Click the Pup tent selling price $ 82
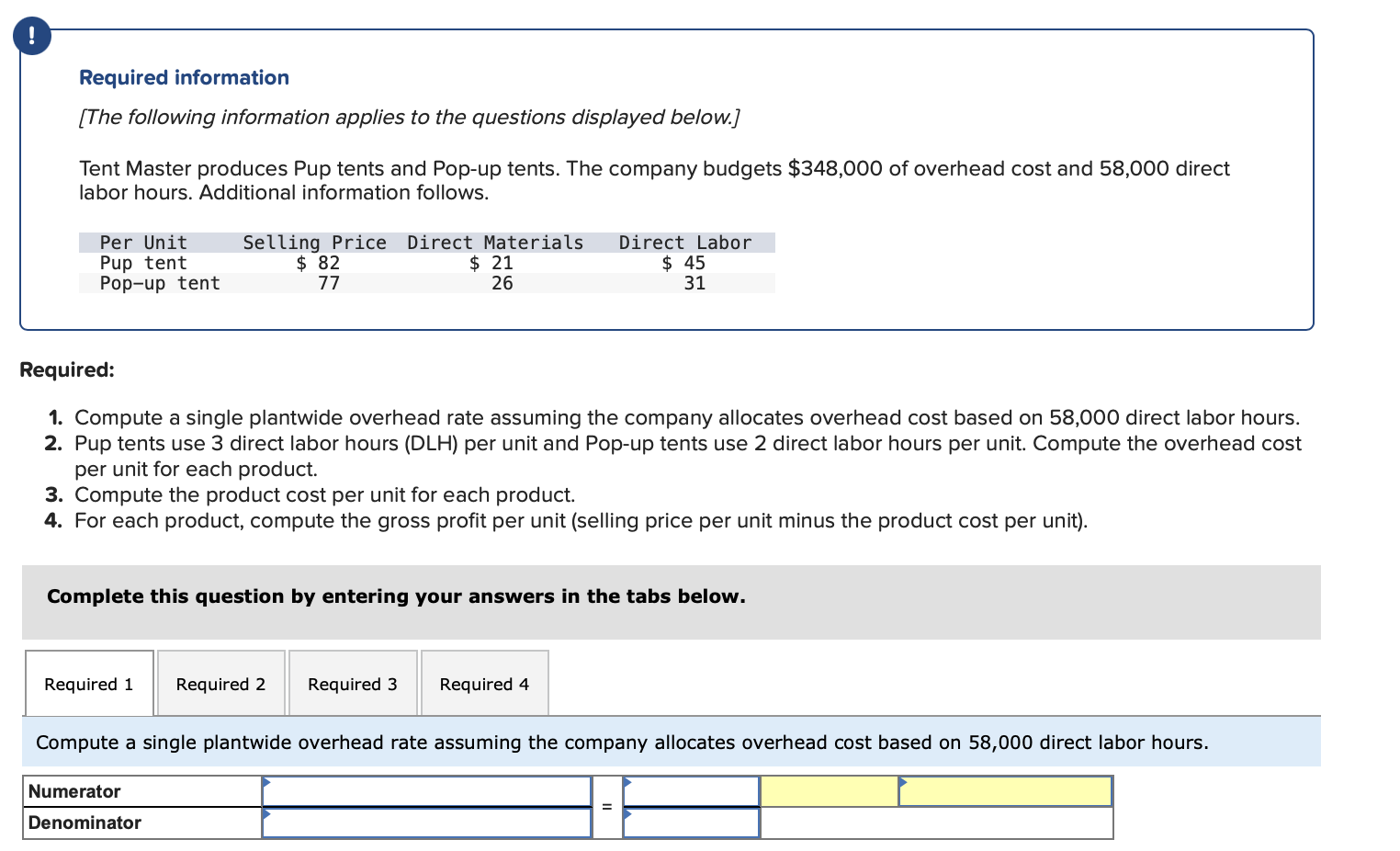Screen dimensions: 1400x851 click(318, 263)
